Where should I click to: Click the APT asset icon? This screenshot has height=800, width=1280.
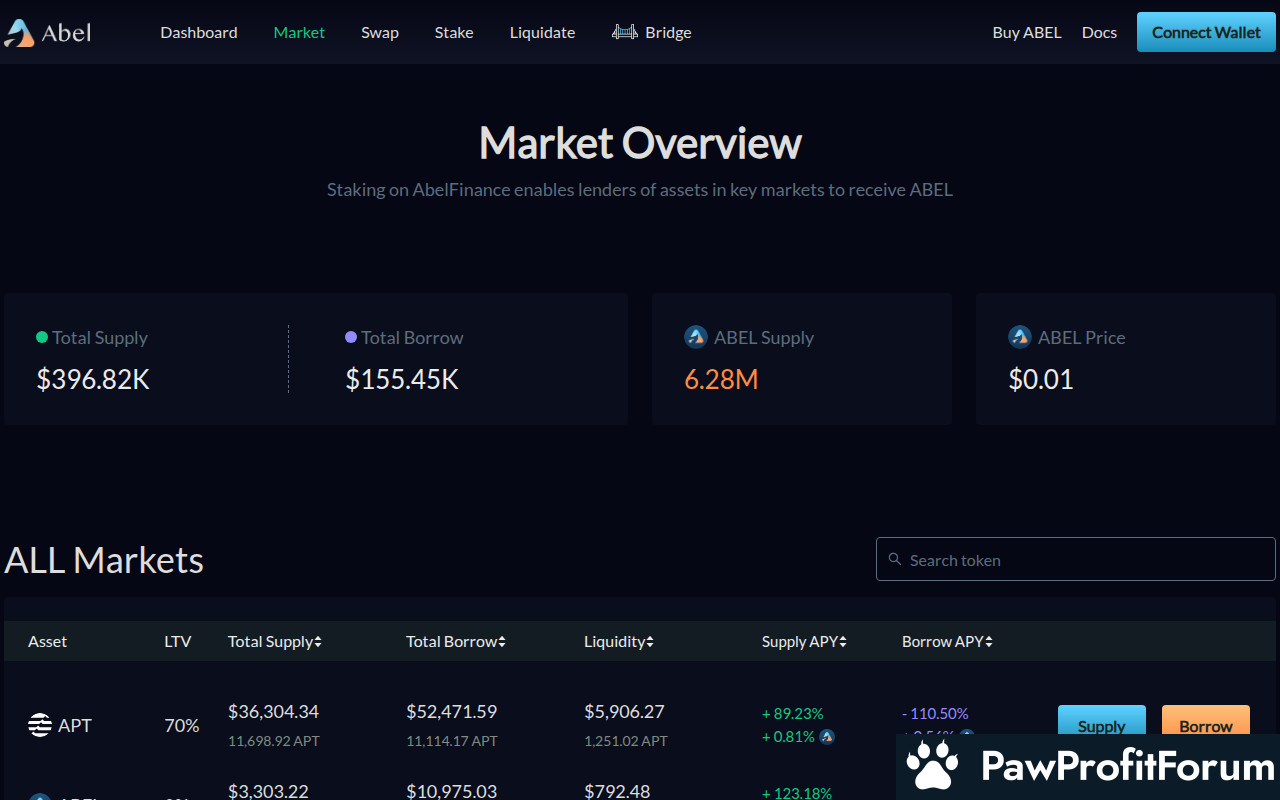point(40,725)
